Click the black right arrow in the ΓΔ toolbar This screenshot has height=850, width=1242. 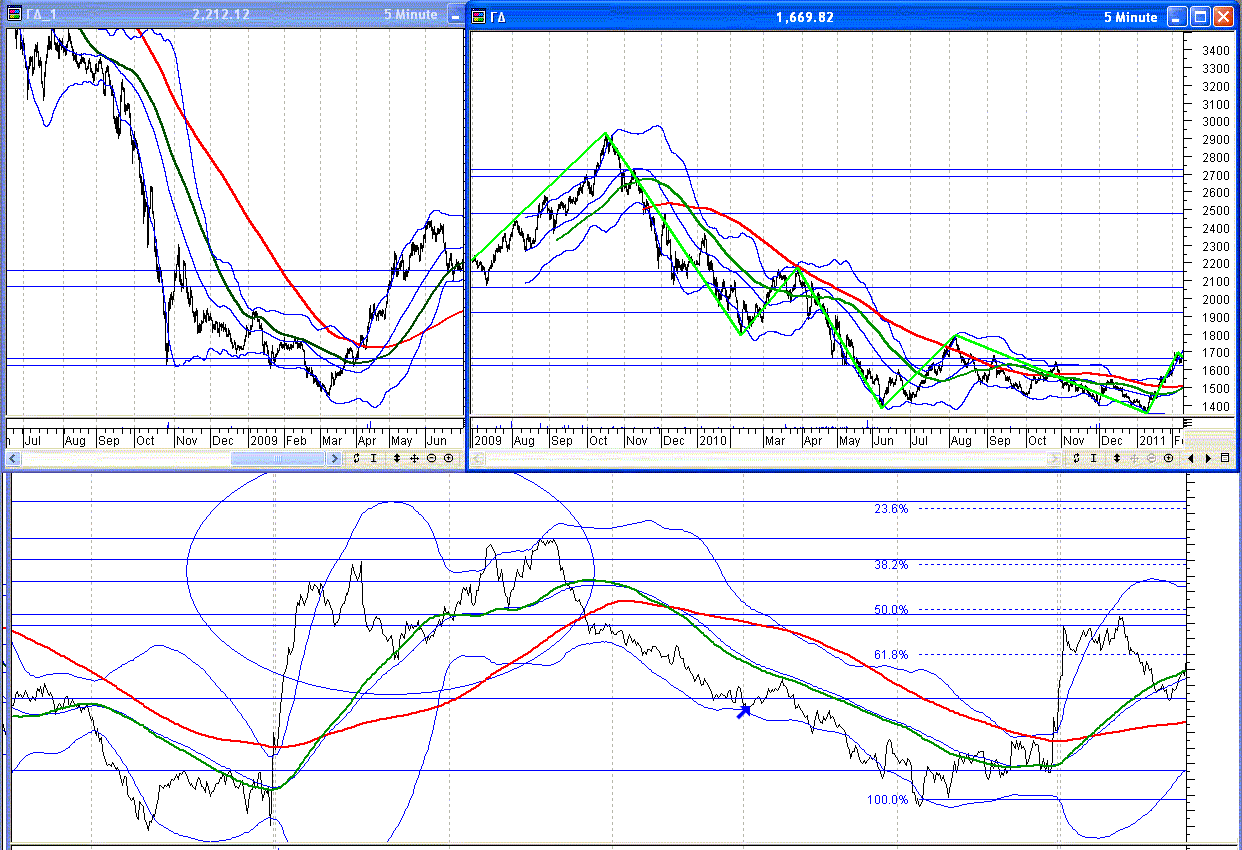(x=1208, y=458)
